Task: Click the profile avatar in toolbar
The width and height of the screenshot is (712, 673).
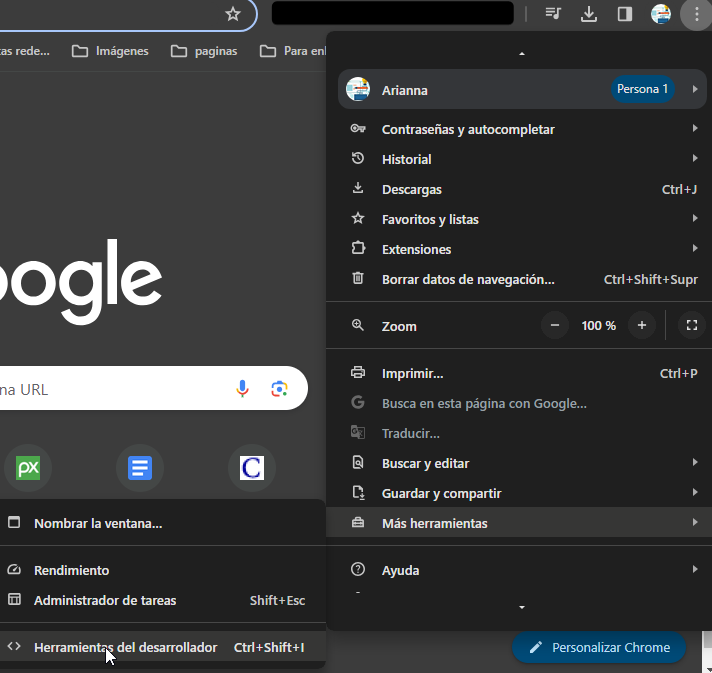Action: (x=661, y=14)
